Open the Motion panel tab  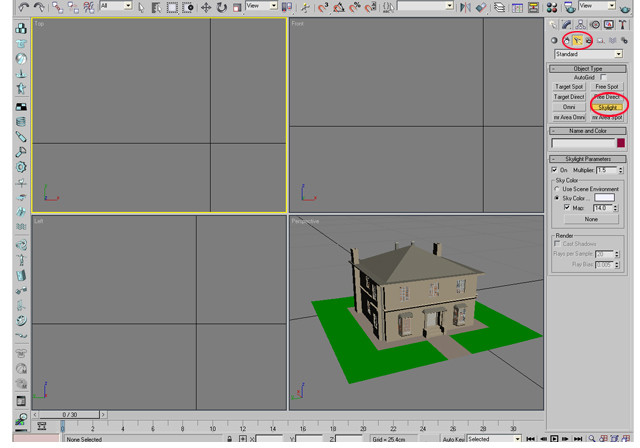click(x=594, y=24)
